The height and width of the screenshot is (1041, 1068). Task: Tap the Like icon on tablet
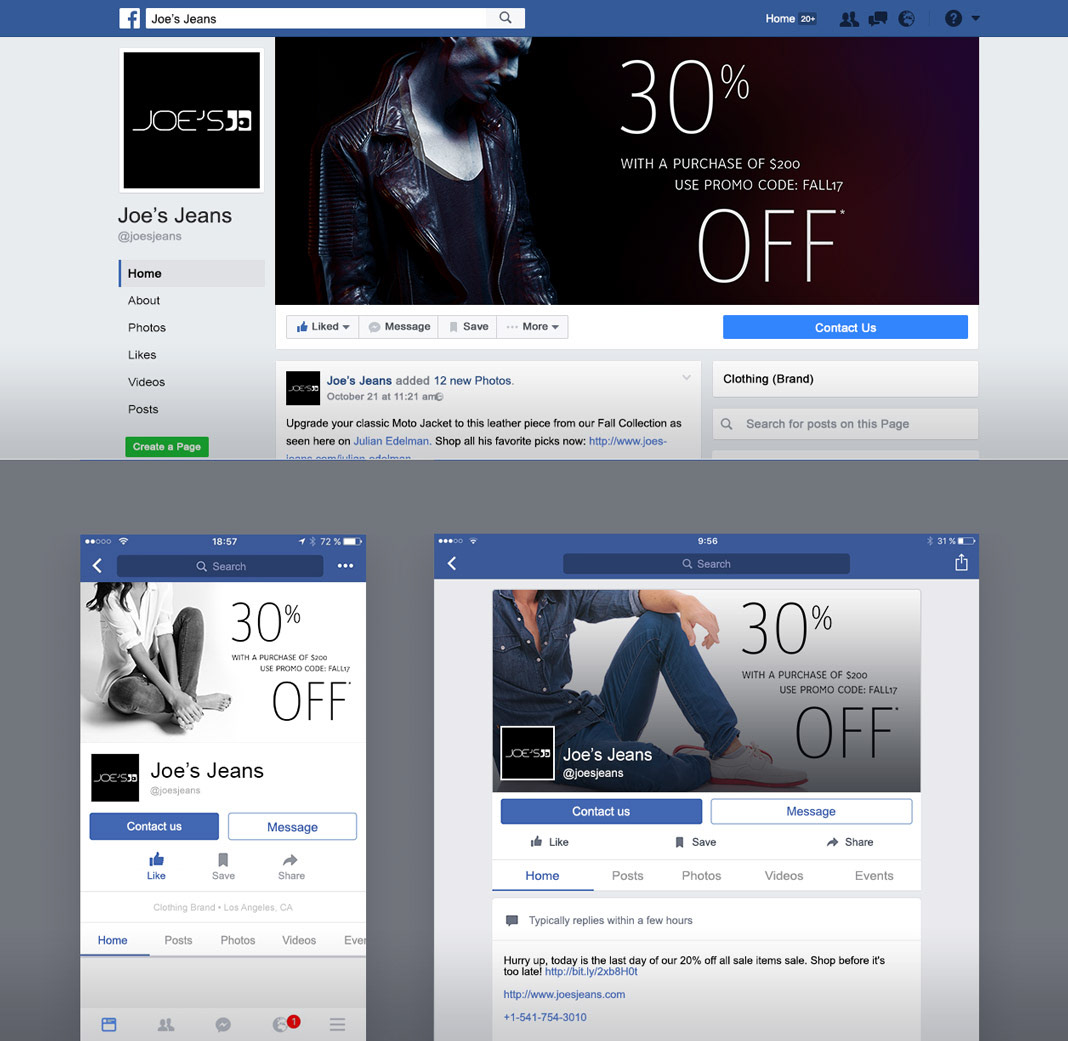pyautogui.click(x=537, y=842)
